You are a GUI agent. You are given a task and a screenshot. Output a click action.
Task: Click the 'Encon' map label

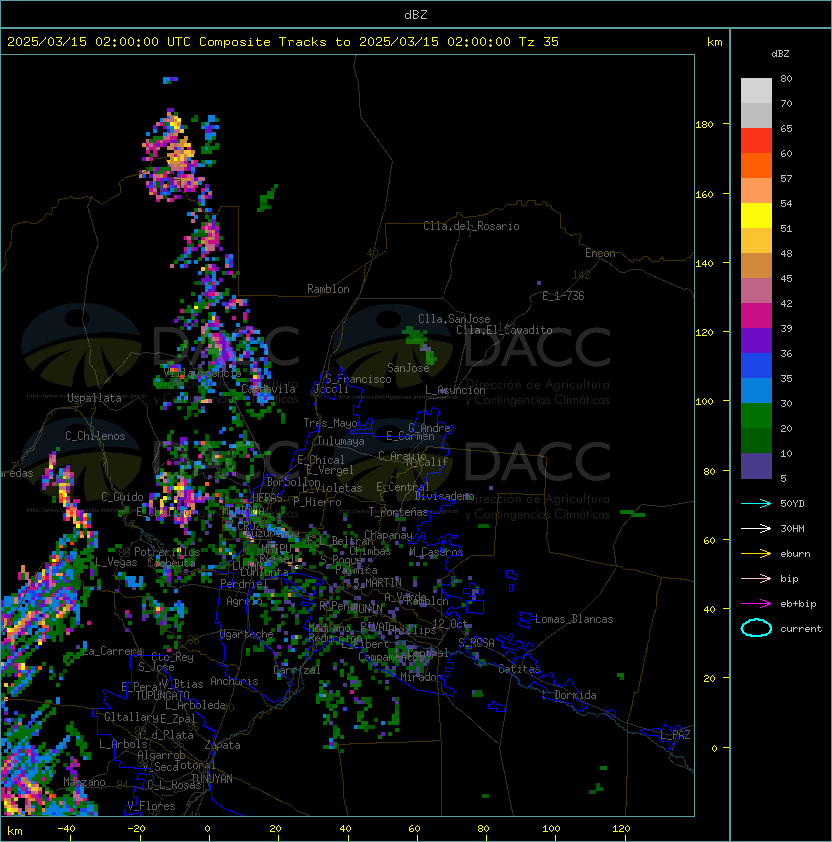600,253
